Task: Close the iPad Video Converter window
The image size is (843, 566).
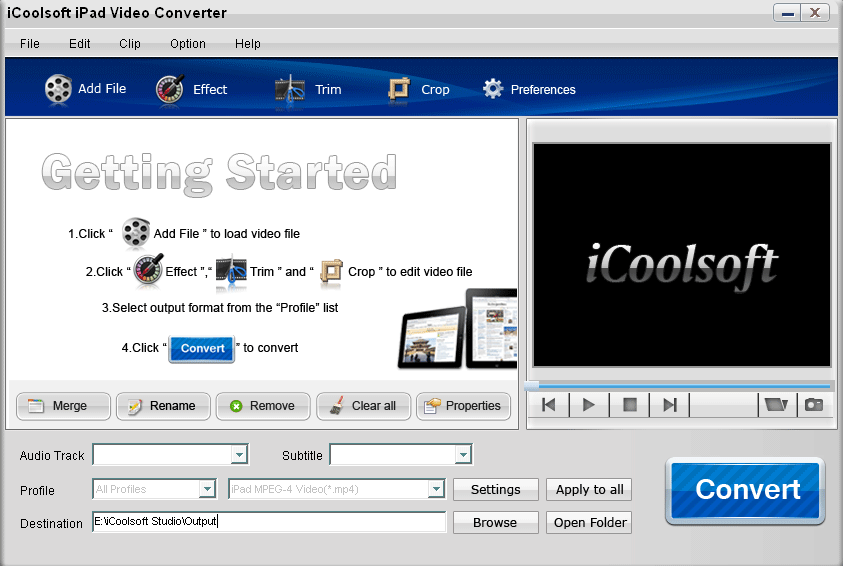Action: tap(815, 12)
